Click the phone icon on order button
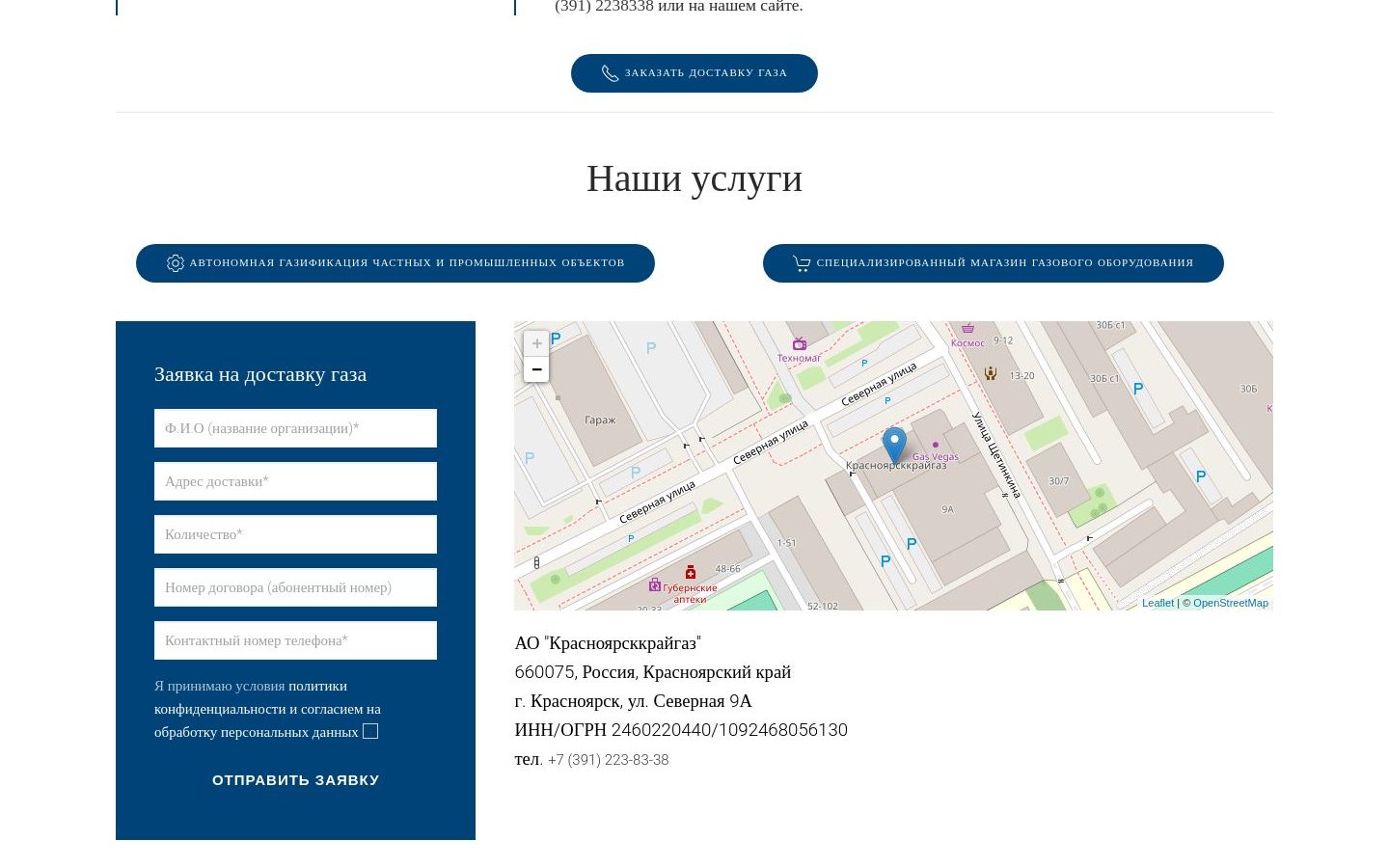 pyautogui.click(x=610, y=73)
